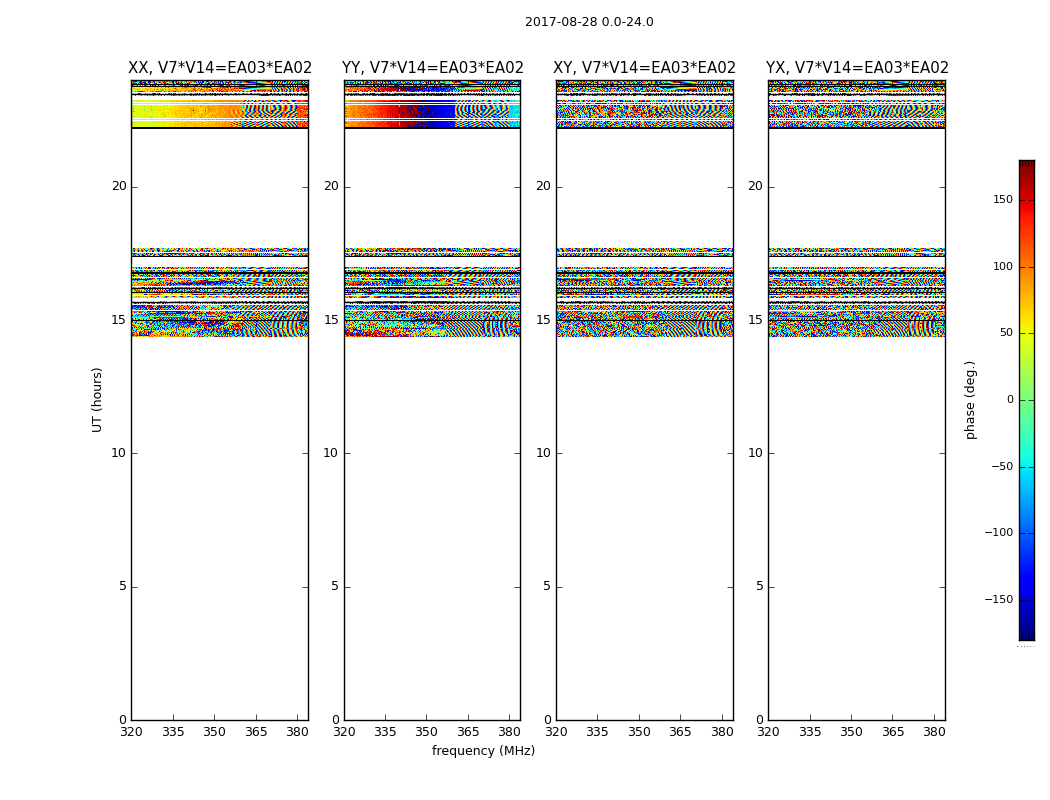The height and width of the screenshot is (800, 1050).
Task: Select the 'XY, V7*V14=EA03*EA02' subplot title
Action: [x=644, y=68]
